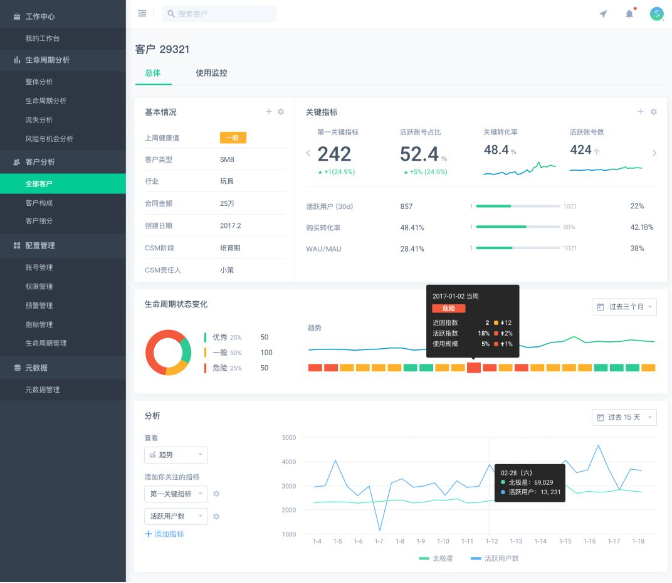
Task: Toggle the 北极星 series in chart legend
Action: click(x=435, y=558)
